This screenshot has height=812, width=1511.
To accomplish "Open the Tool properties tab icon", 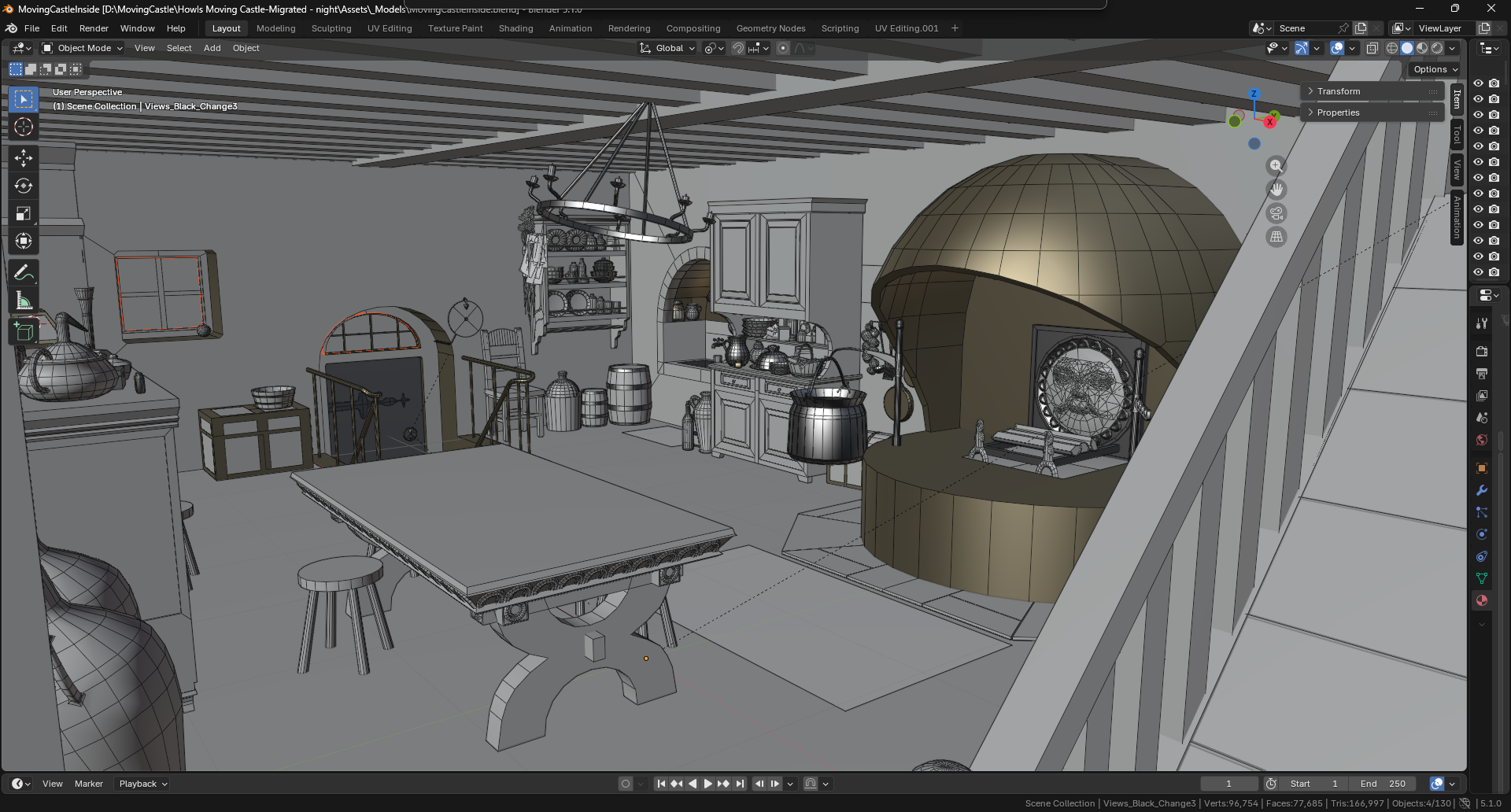I will [1482, 323].
